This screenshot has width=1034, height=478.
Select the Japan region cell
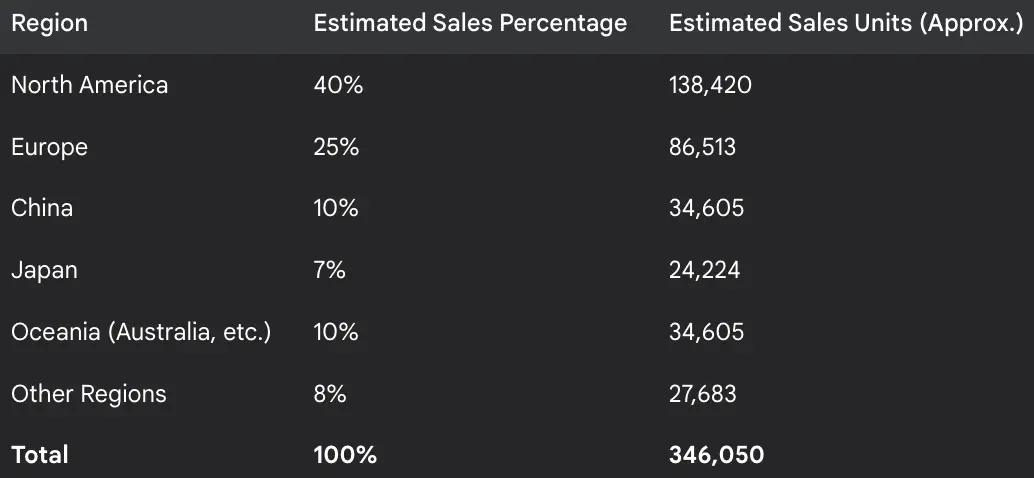click(x=44, y=270)
